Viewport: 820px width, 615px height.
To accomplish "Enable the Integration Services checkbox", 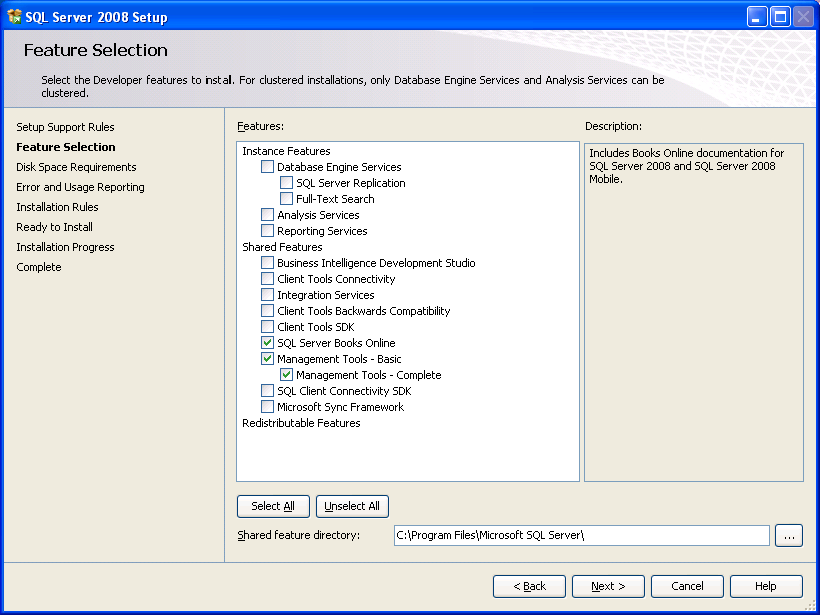I will coord(267,295).
